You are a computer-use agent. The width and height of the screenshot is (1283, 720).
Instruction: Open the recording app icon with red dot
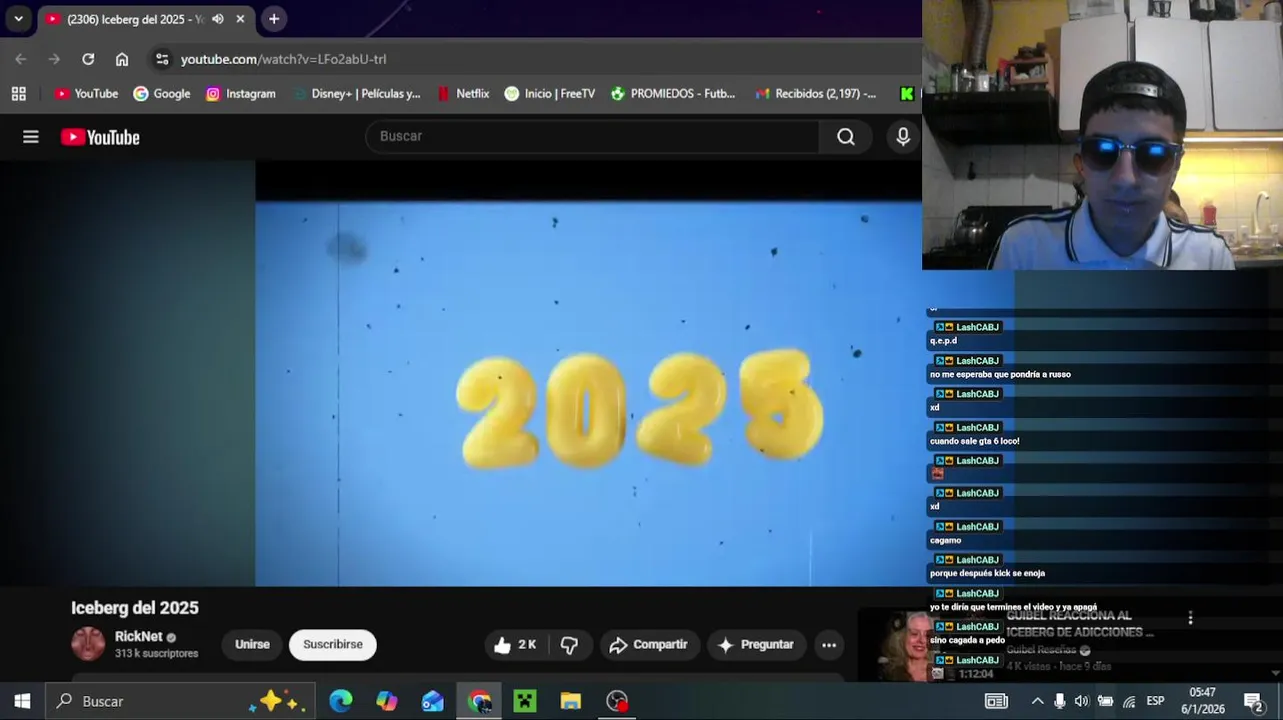coord(617,701)
